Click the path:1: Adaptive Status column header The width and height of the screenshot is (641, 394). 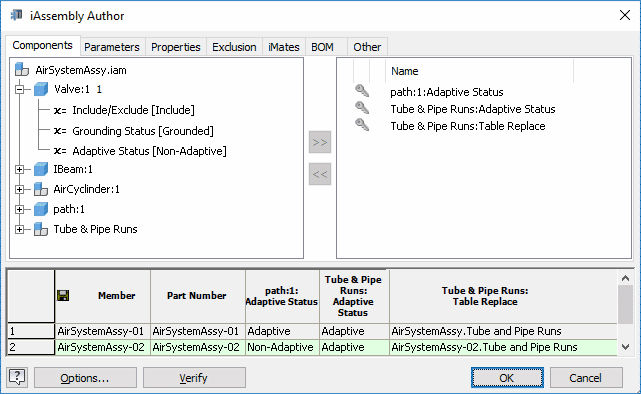[x=282, y=296]
